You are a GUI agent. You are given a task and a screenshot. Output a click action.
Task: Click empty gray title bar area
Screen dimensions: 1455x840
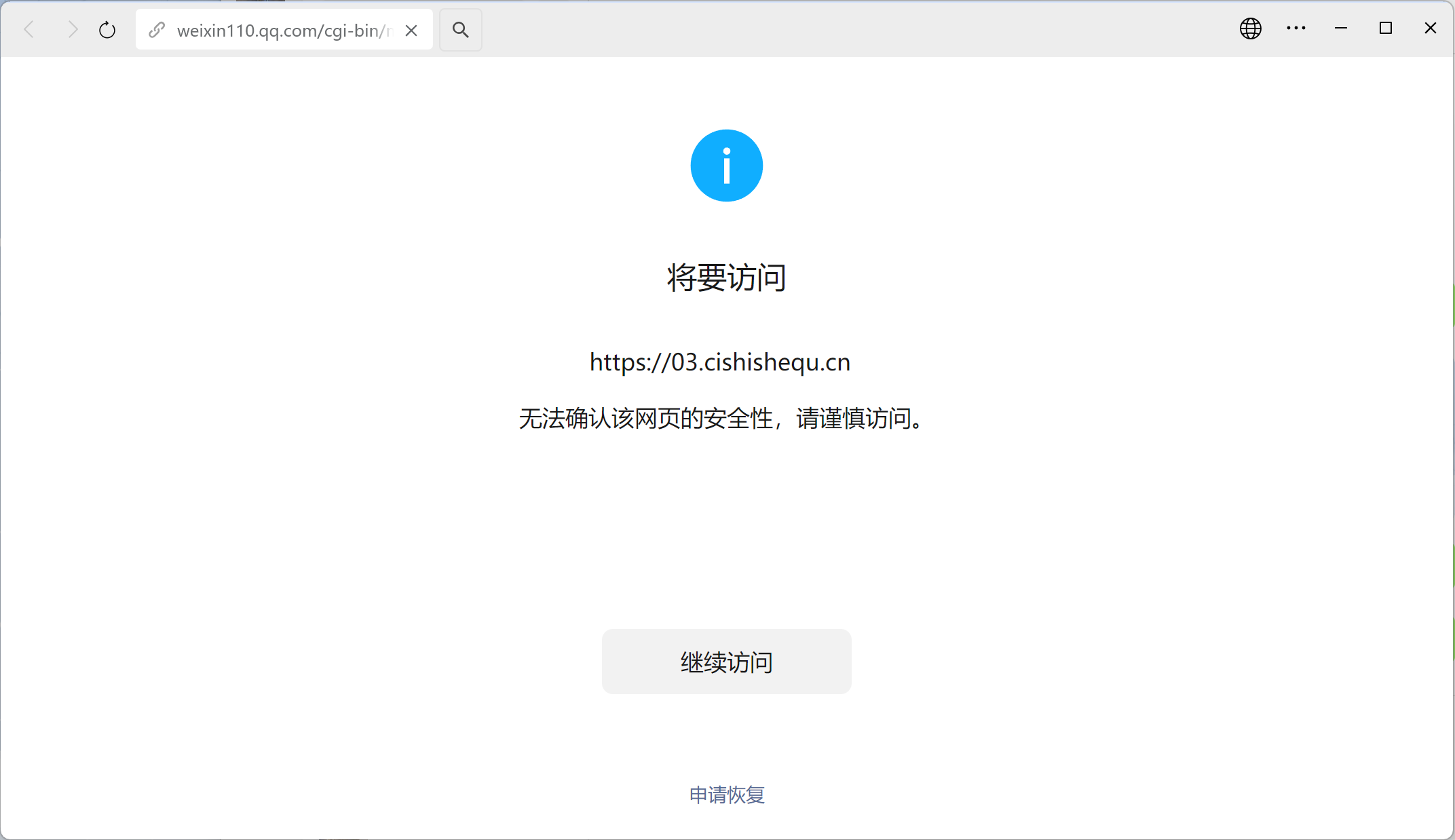coord(848,28)
